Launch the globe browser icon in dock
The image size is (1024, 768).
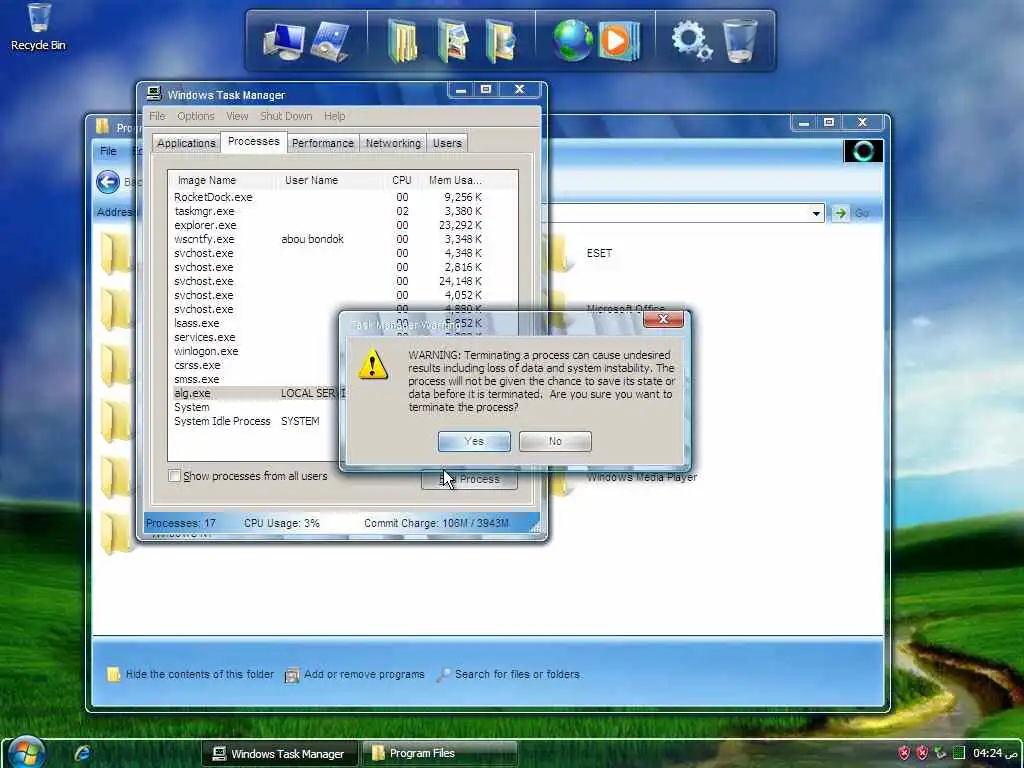click(572, 40)
